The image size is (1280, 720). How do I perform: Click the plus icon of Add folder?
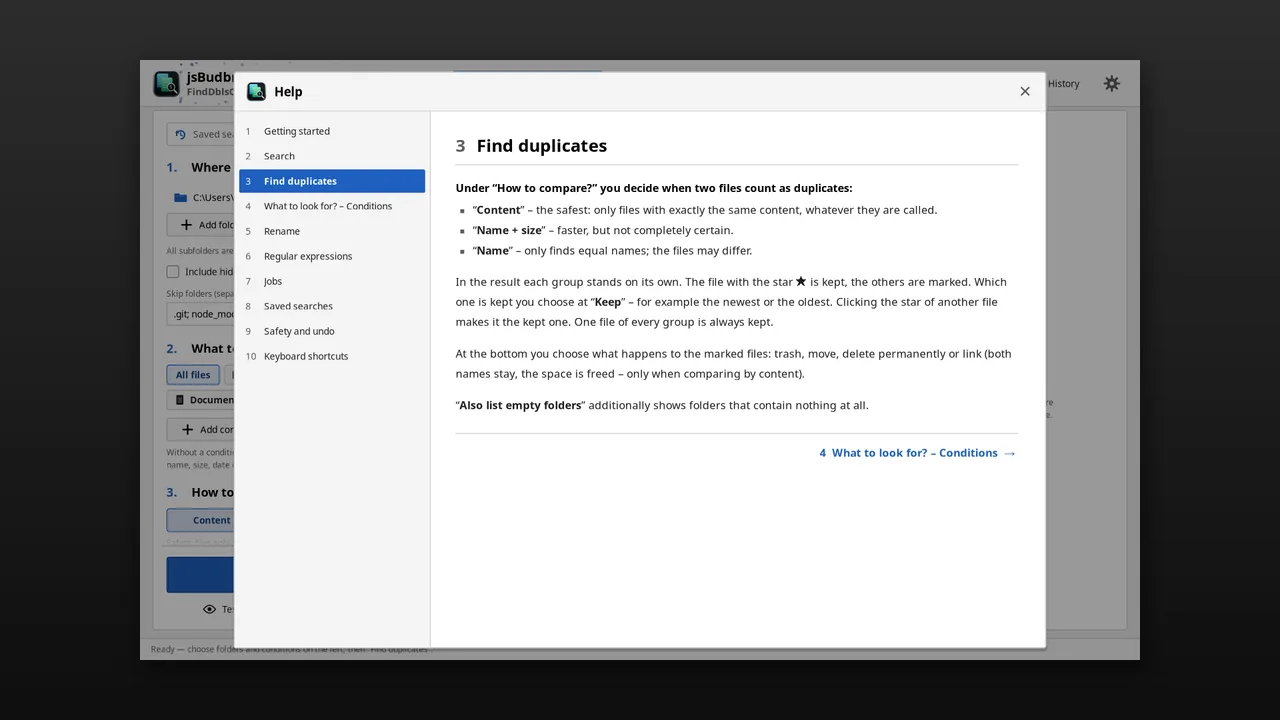186,225
